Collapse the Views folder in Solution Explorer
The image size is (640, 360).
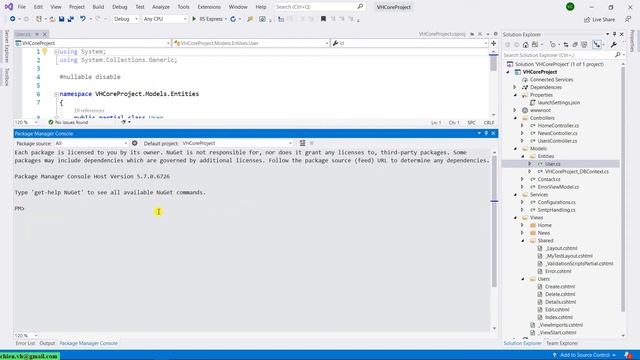pyautogui.click(x=515, y=218)
